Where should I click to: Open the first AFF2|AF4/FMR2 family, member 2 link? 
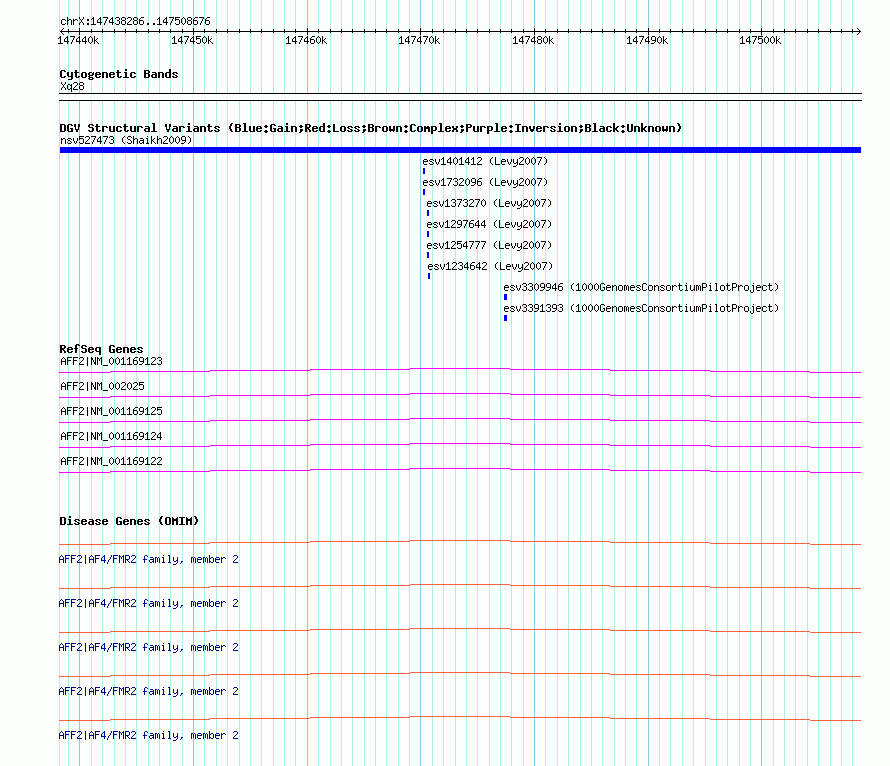click(x=149, y=559)
